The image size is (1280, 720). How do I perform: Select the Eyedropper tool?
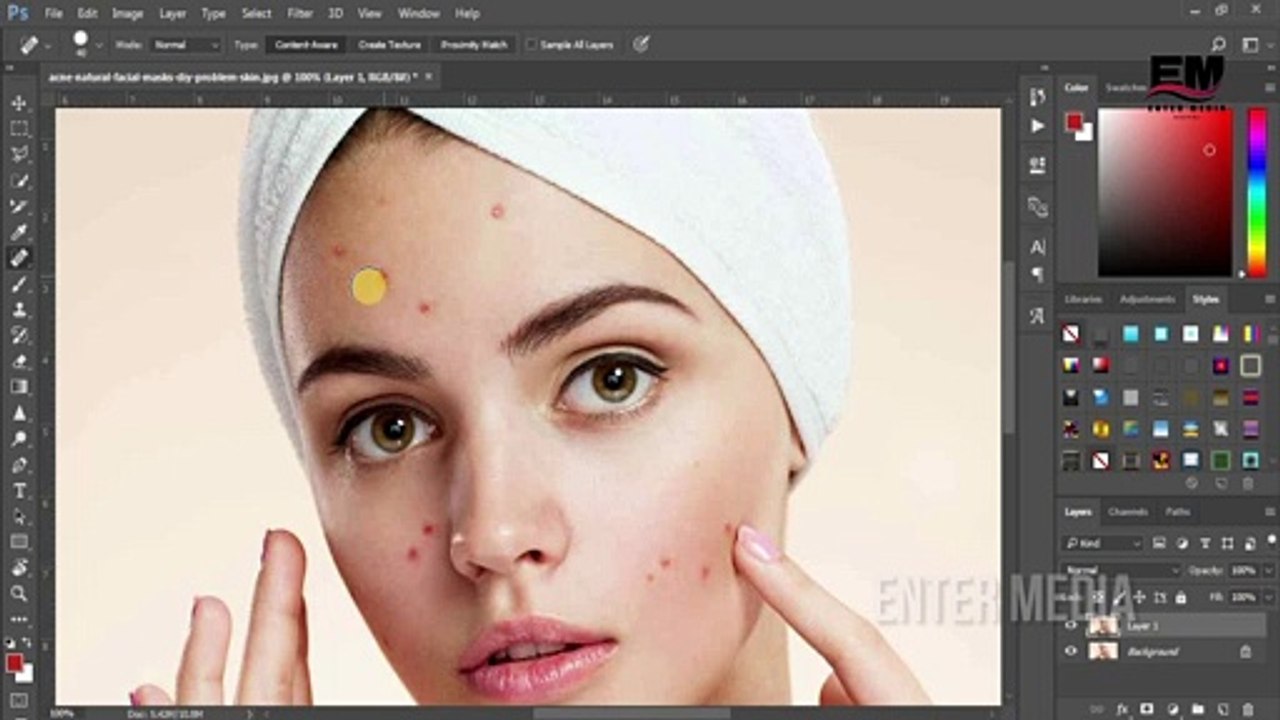point(19,232)
